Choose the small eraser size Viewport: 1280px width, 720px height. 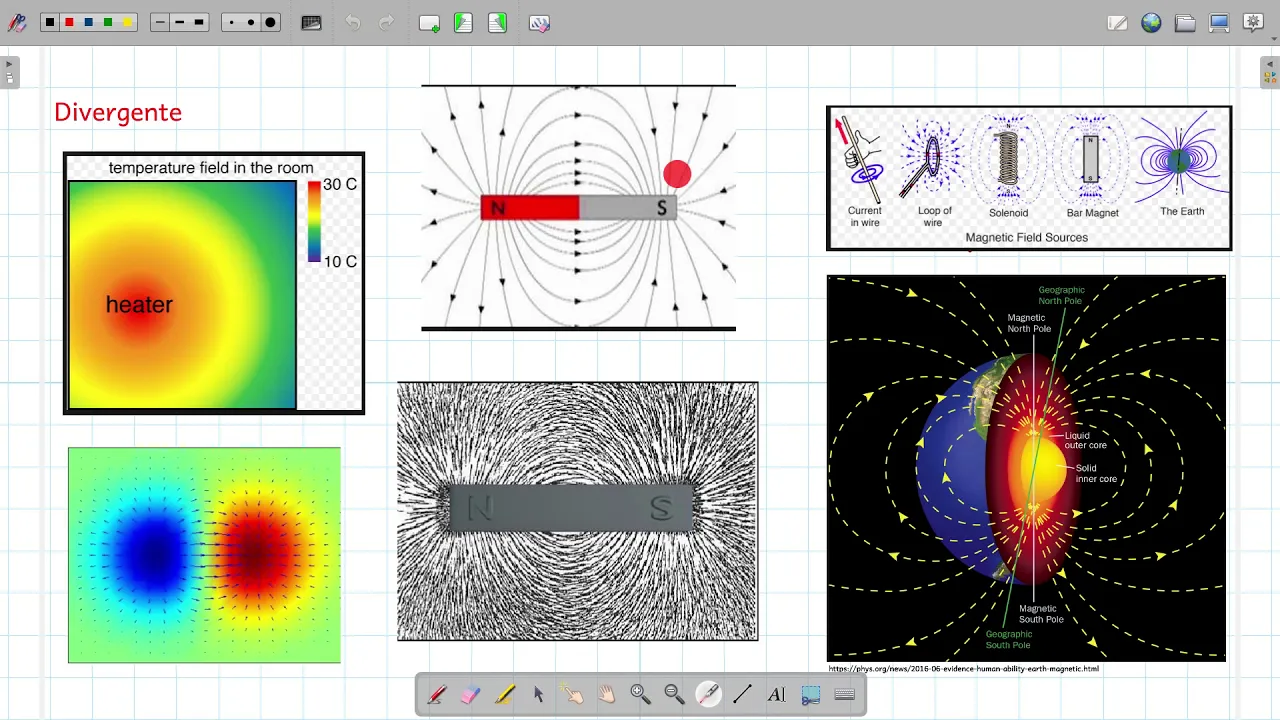tap(231, 22)
